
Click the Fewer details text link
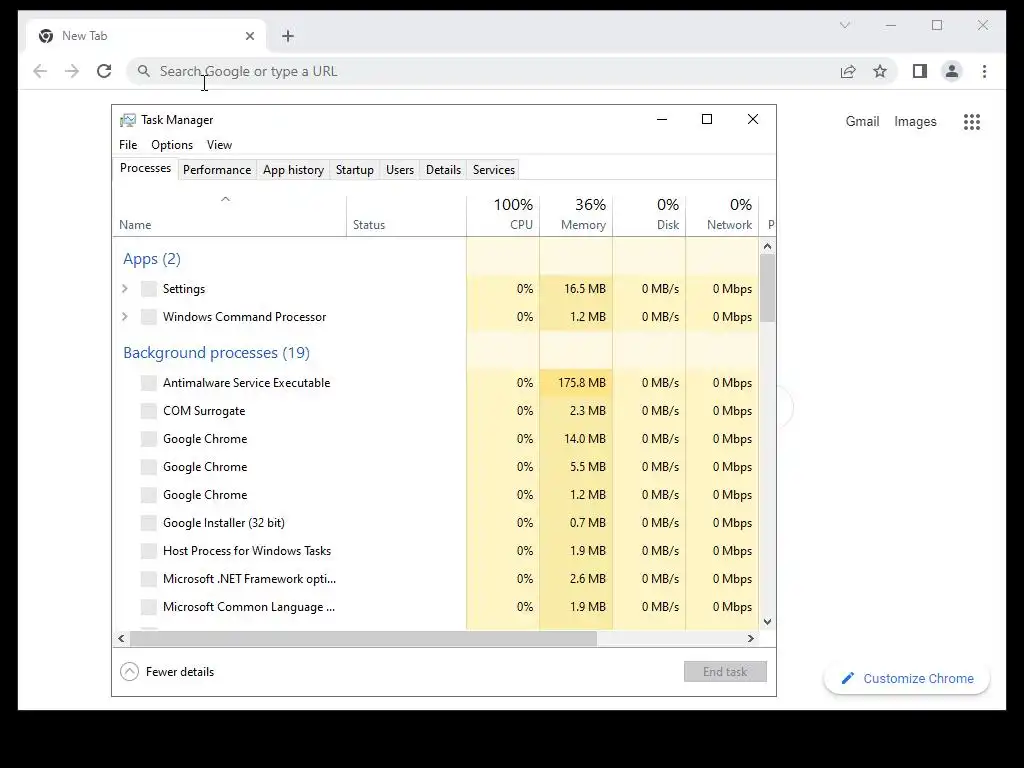point(180,672)
